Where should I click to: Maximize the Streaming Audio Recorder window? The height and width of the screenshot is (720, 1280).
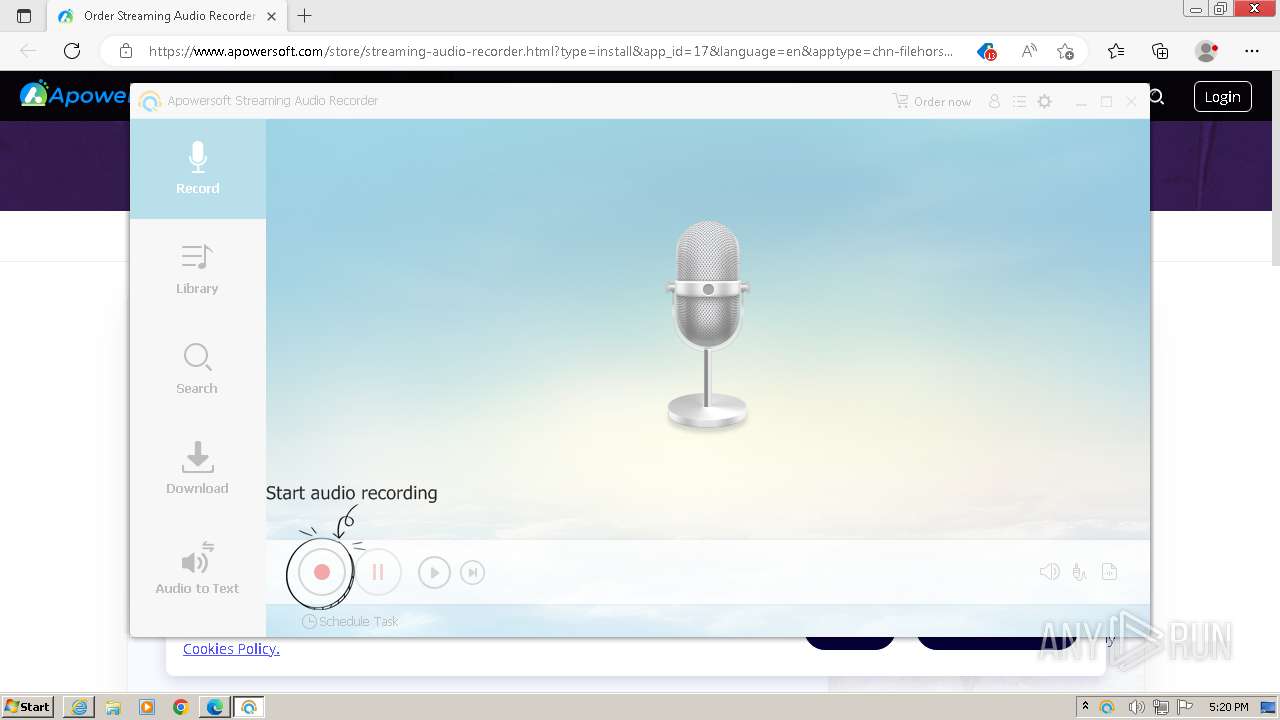pyautogui.click(x=1106, y=102)
